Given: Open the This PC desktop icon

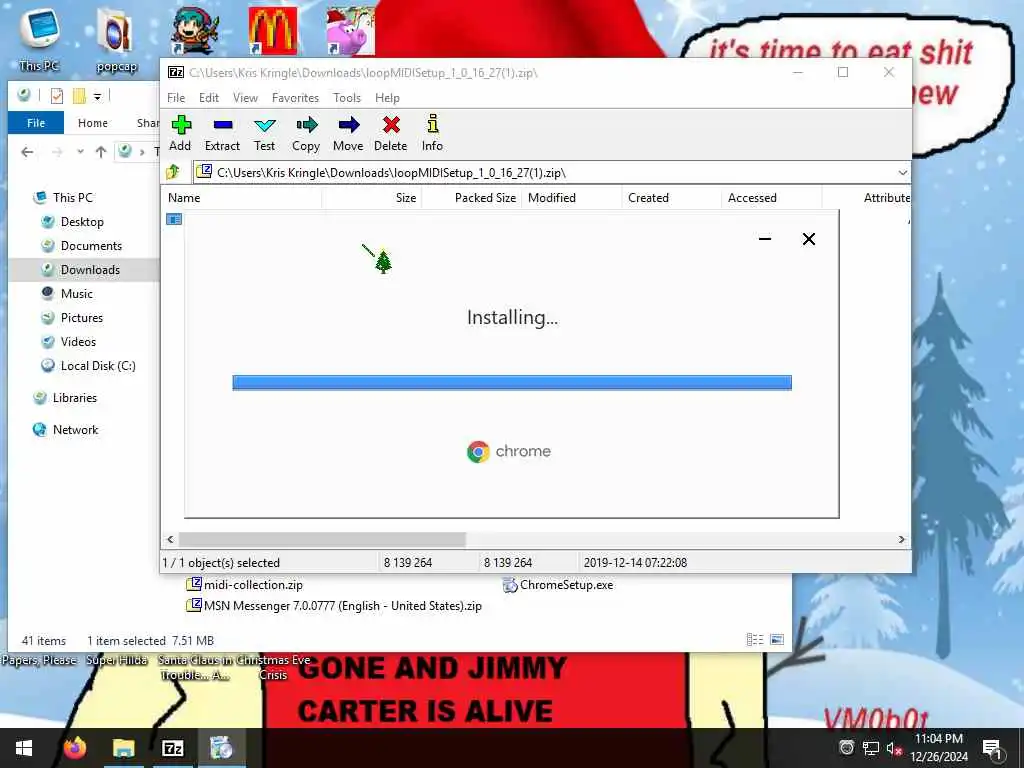Looking at the screenshot, I should [39, 39].
